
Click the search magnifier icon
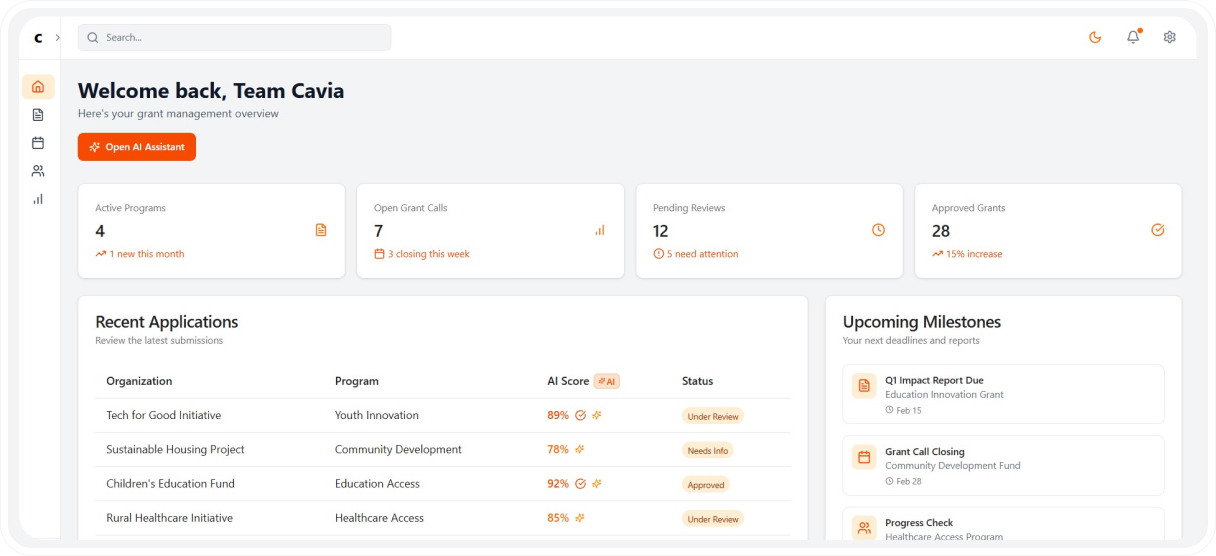pyautogui.click(x=93, y=37)
